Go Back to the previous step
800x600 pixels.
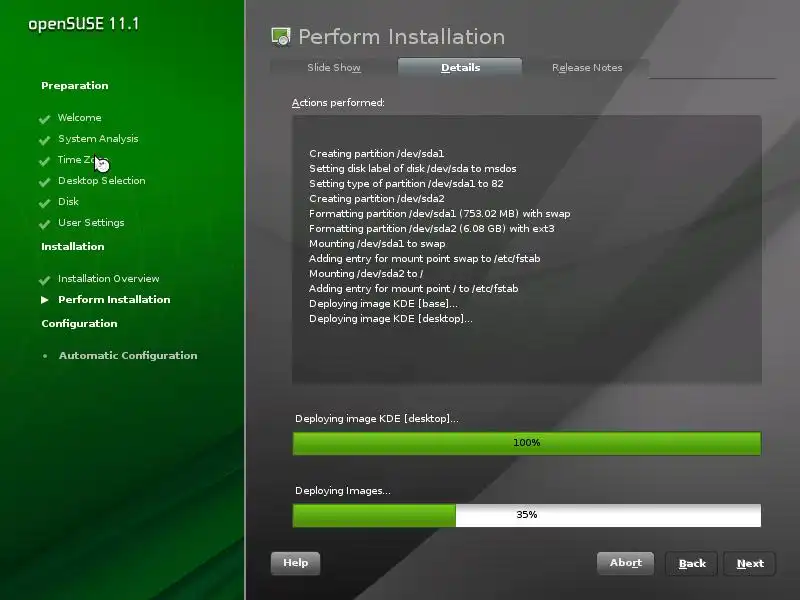[x=692, y=564]
